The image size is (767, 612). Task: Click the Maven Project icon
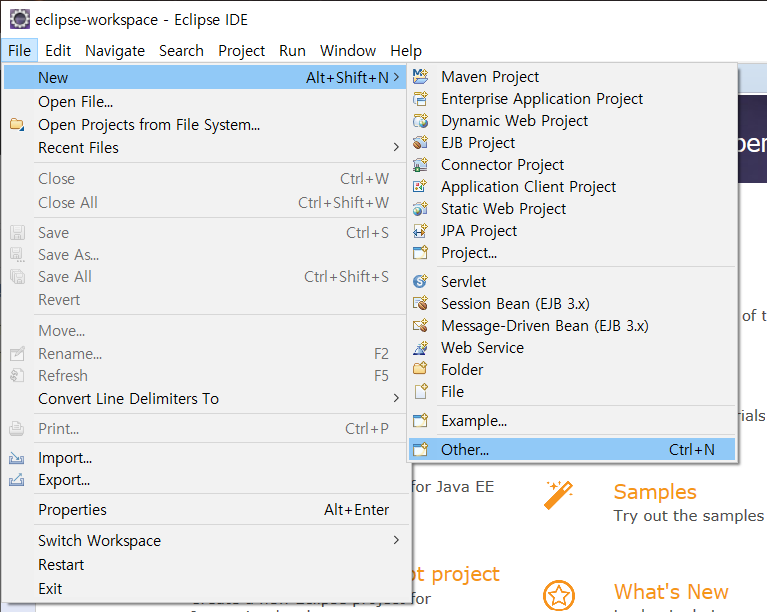(x=420, y=77)
